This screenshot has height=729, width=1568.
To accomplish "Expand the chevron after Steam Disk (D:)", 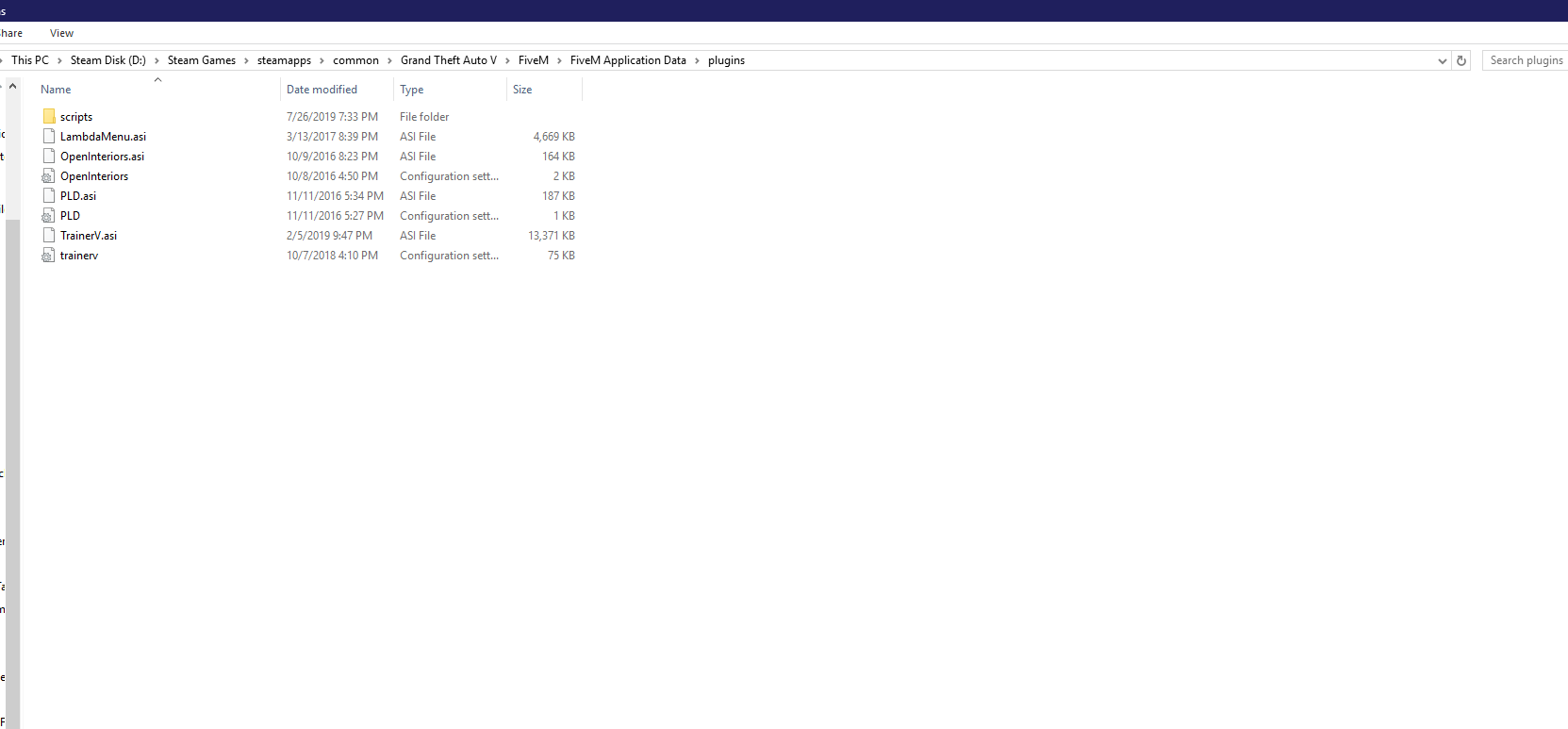I will pyautogui.click(x=157, y=60).
